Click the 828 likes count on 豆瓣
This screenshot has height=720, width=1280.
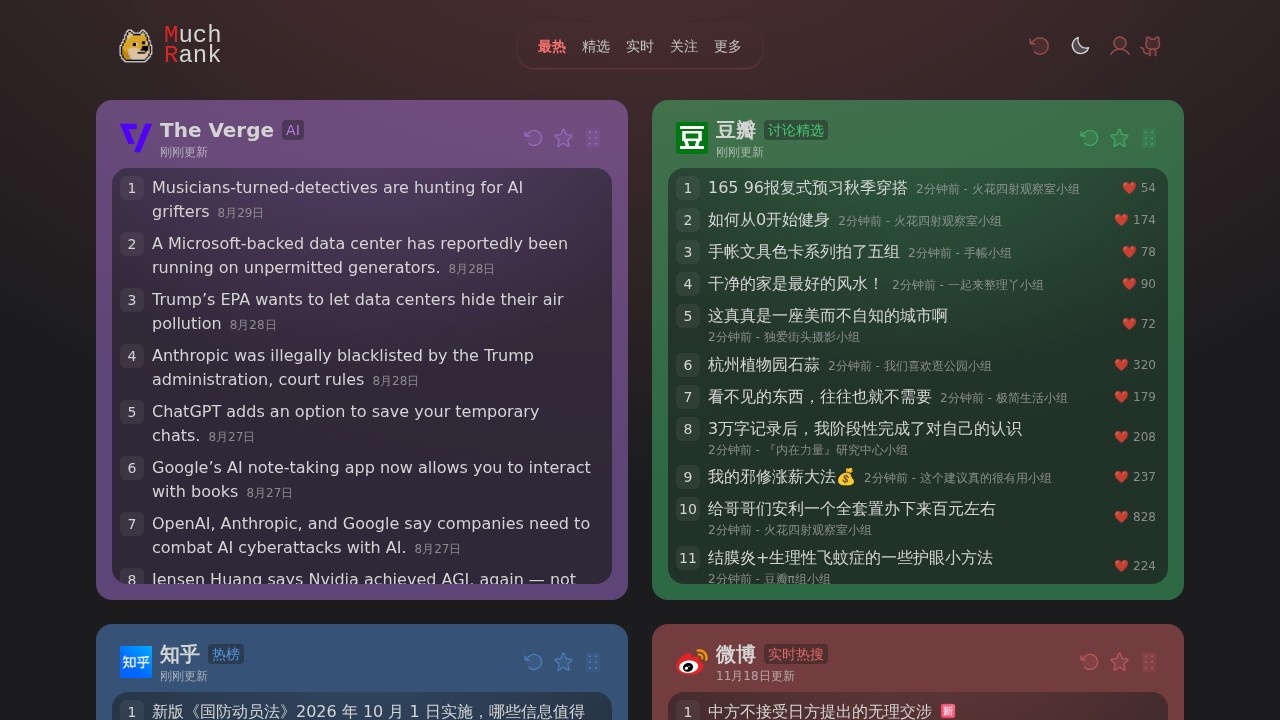[1135, 517]
